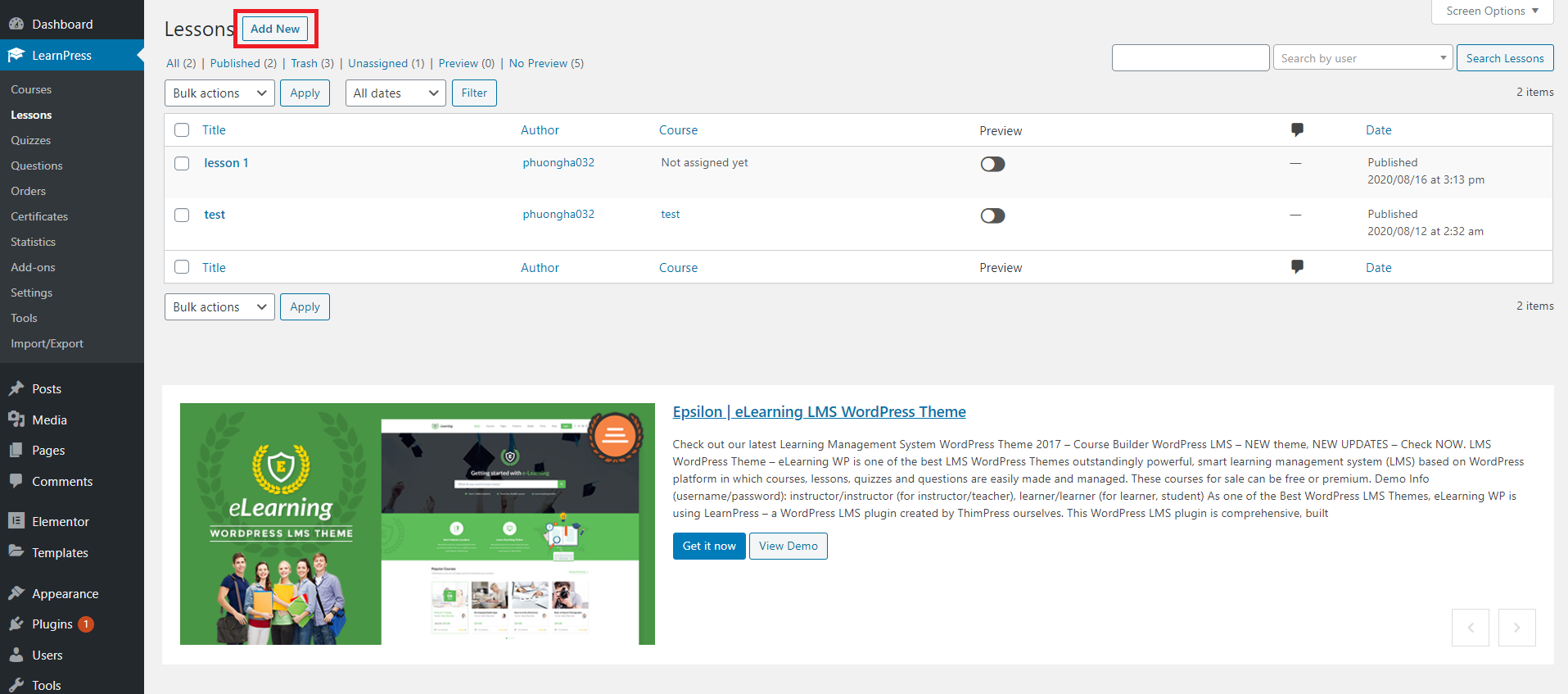Open Add-ons in LearnPress submenu
Image resolution: width=1568 pixels, height=694 pixels.
coord(34,267)
